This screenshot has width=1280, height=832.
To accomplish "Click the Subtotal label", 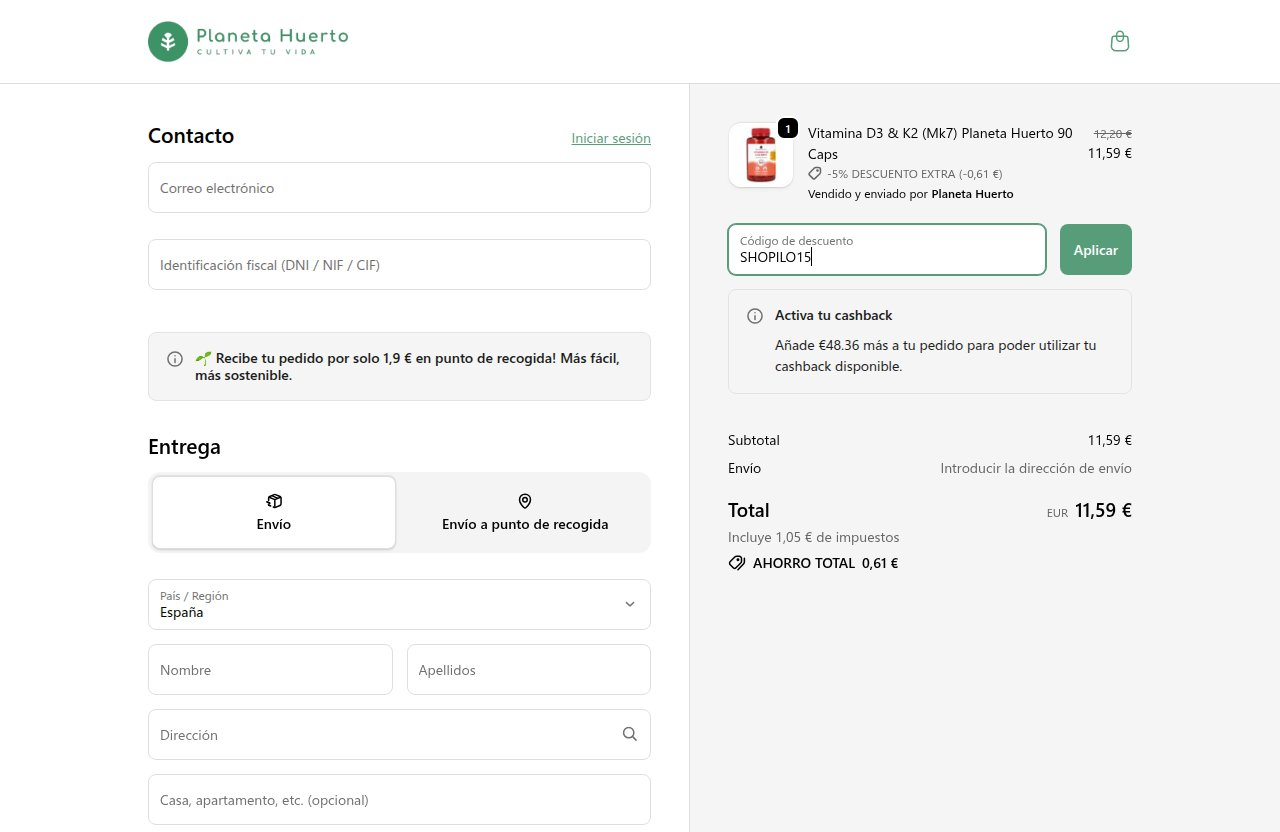I will [x=754, y=440].
